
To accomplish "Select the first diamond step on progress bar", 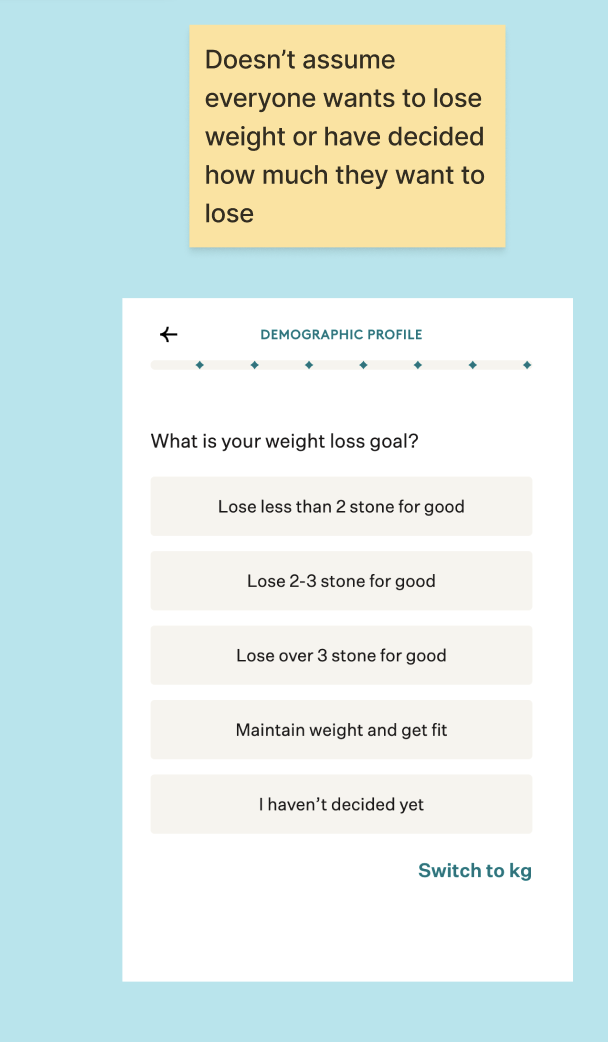I will pos(199,365).
